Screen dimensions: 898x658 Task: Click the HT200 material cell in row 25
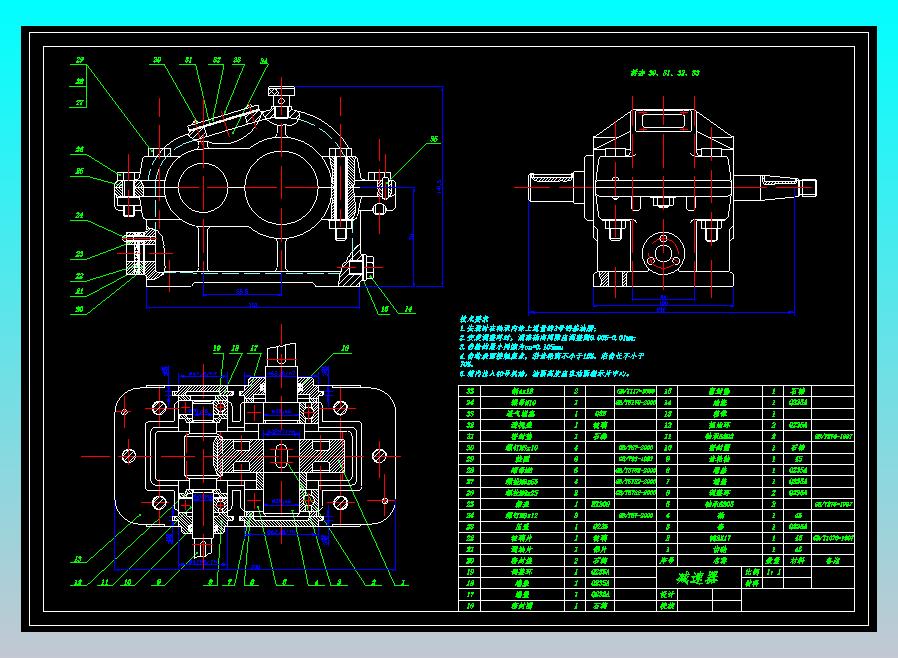[x=600, y=504]
